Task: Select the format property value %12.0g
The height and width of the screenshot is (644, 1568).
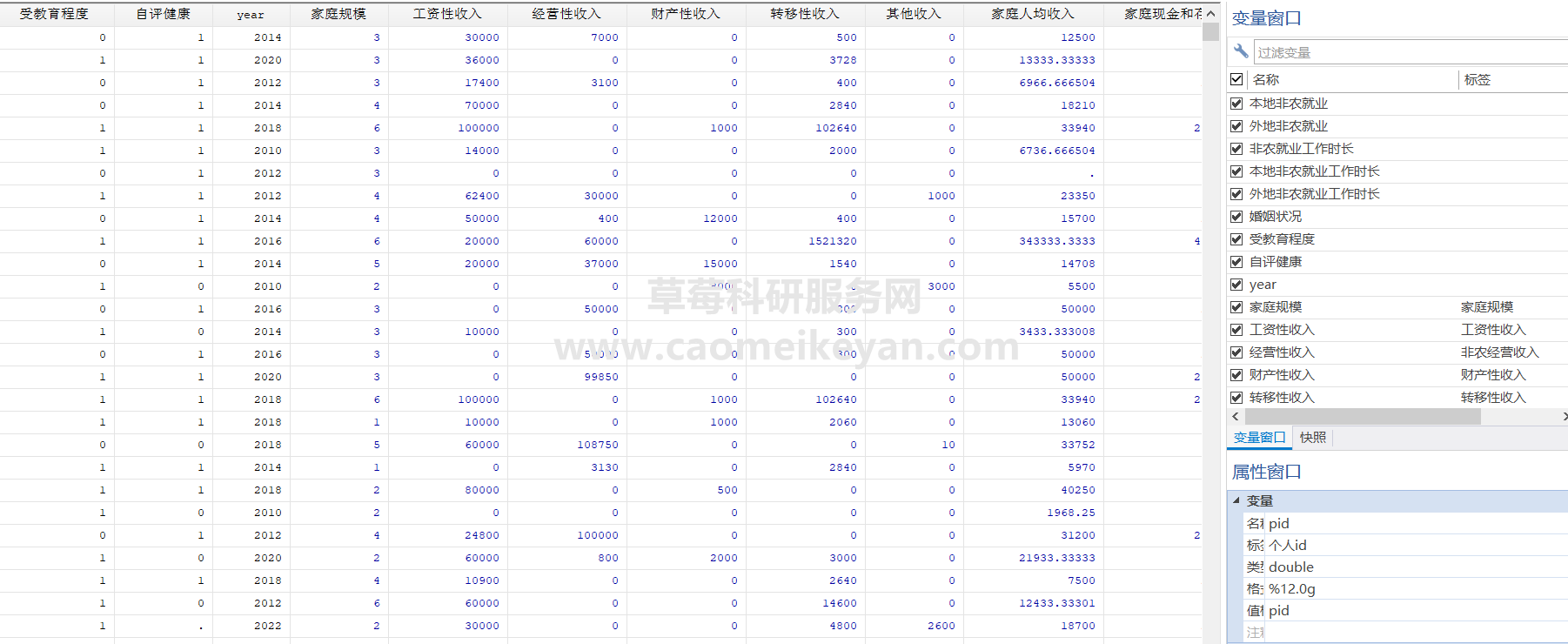Action: [x=1292, y=588]
